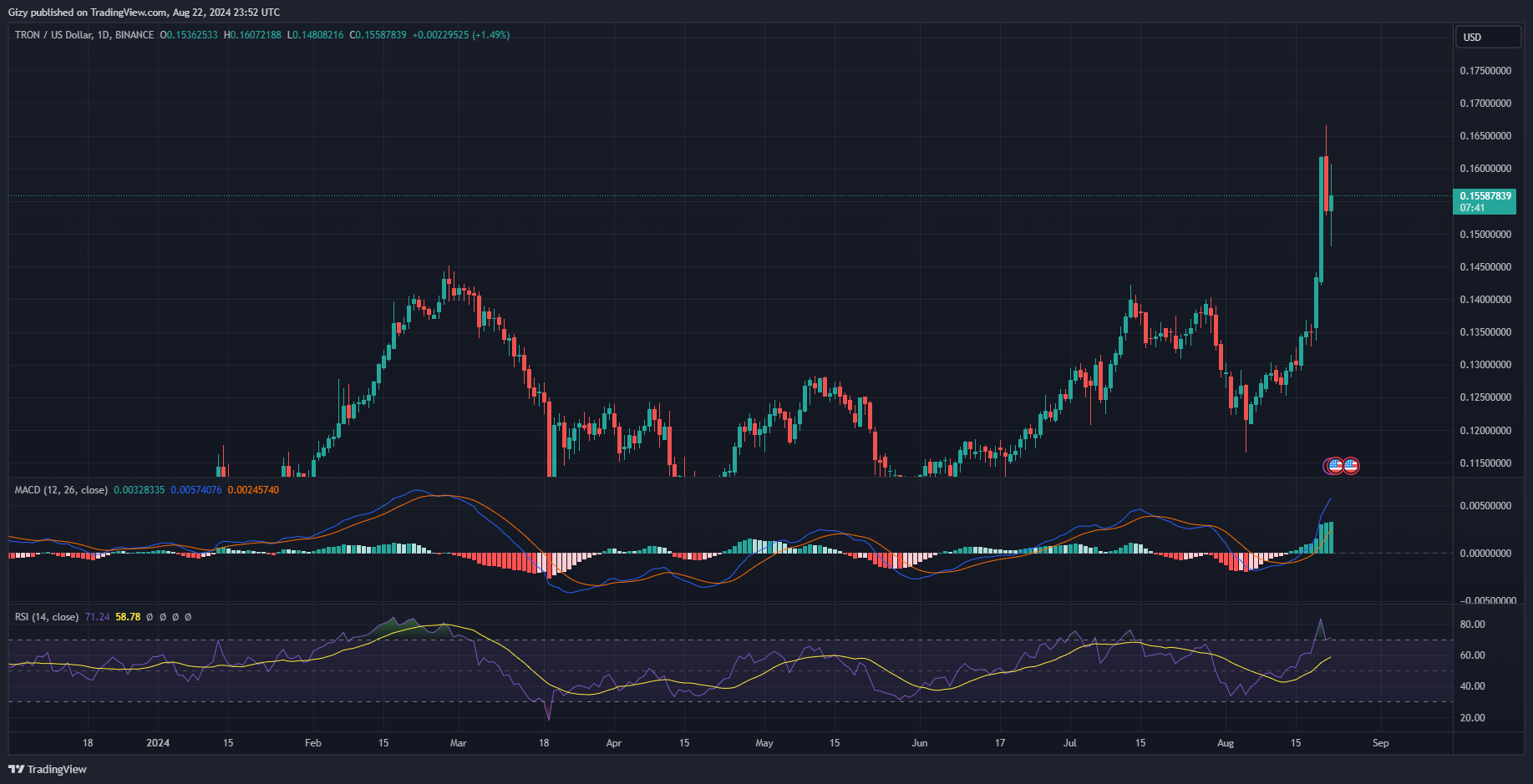
Task: Open the left US flag event marker
Action: [x=1336, y=466]
